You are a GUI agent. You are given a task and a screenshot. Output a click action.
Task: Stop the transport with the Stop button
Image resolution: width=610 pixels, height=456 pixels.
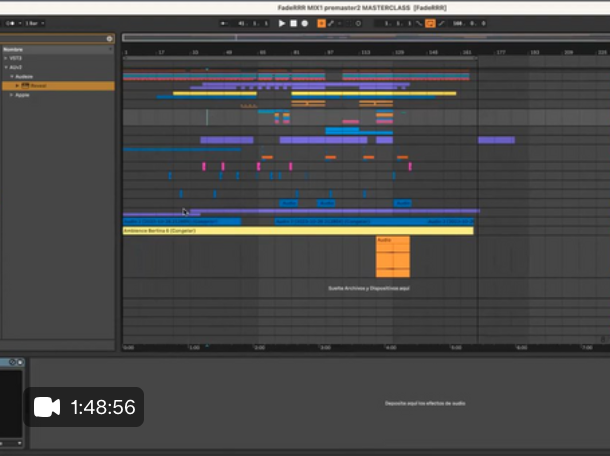pos(294,23)
